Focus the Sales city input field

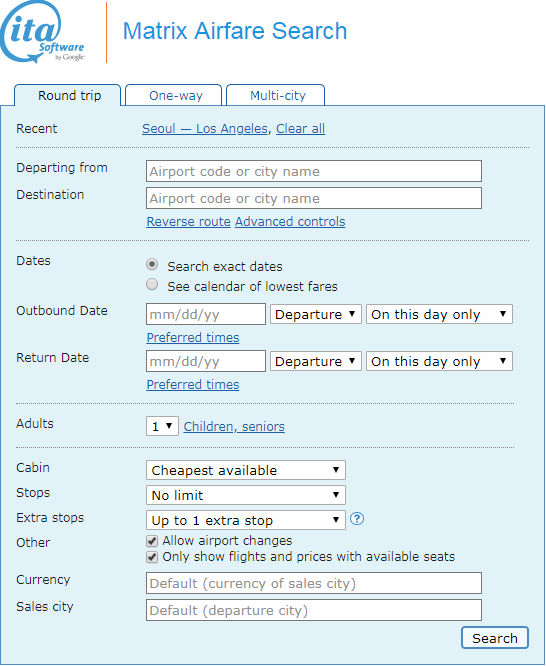click(314, 610)
